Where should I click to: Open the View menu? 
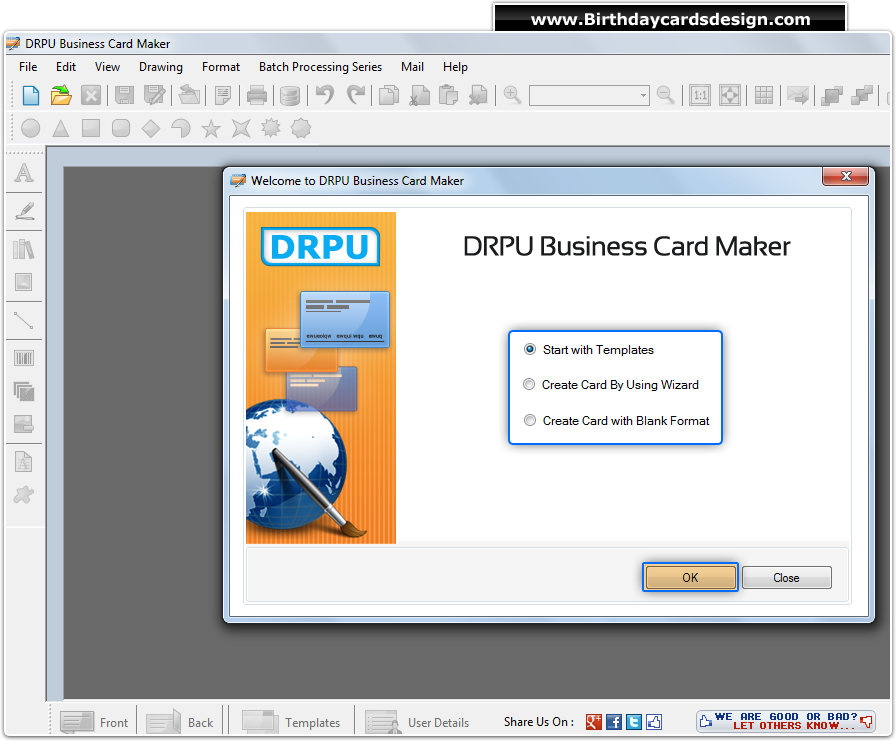tap(107, 67)
